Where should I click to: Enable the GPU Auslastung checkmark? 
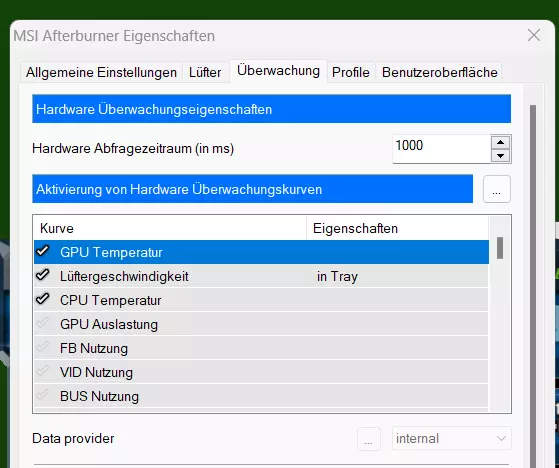point(43,323)
